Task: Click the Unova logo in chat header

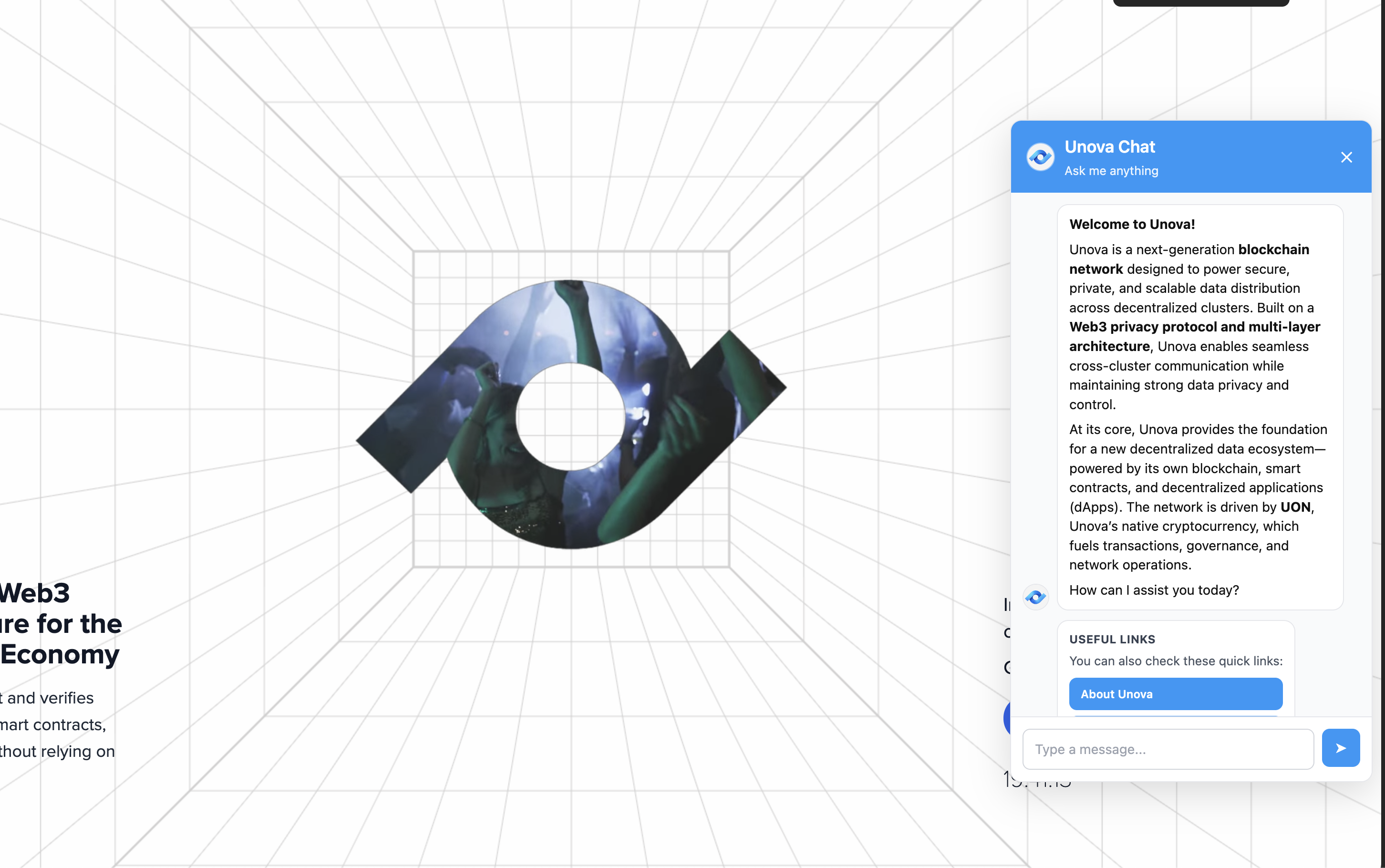Action: (1040, 157)
